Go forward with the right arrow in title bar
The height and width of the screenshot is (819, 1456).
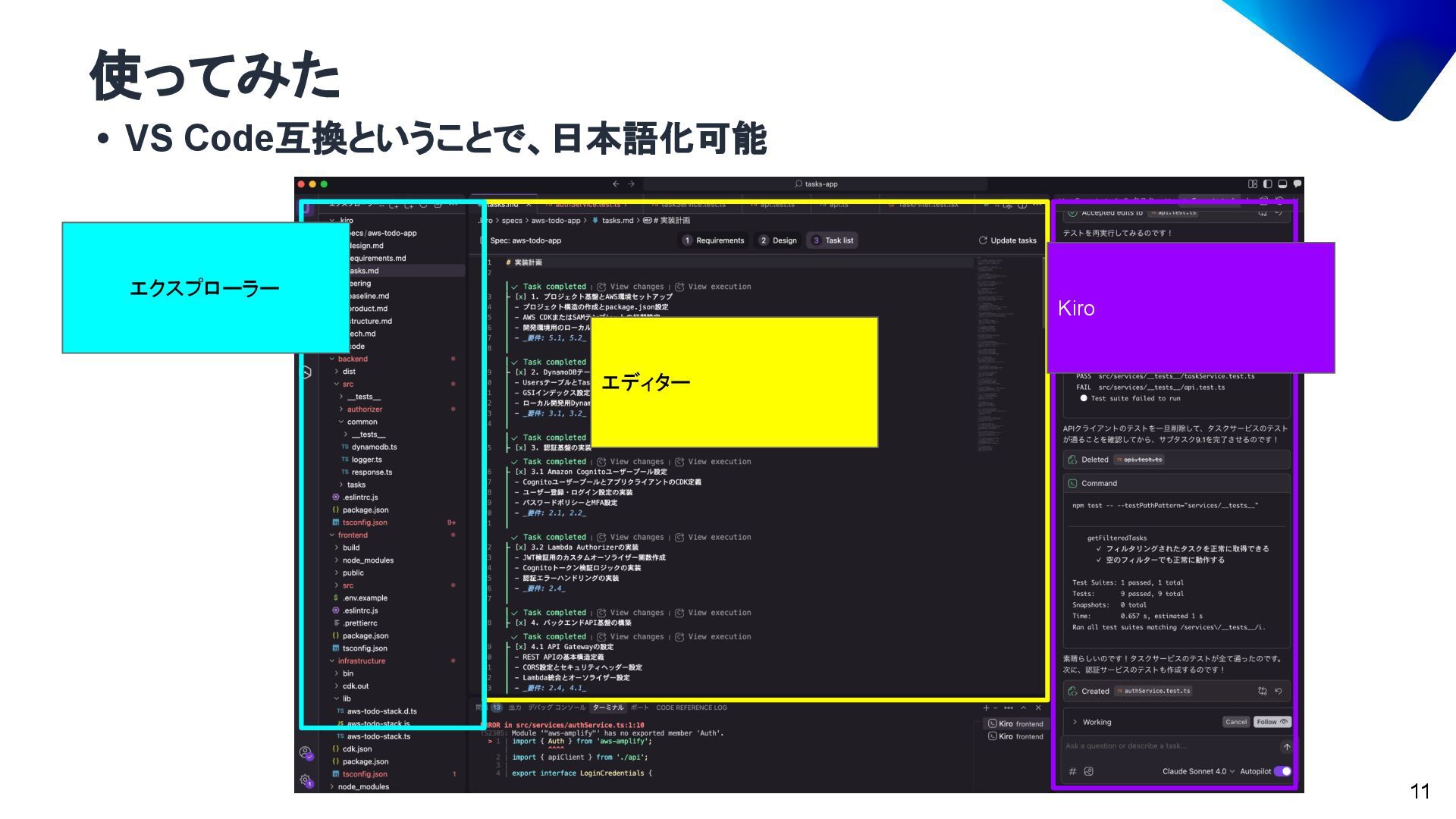click(x=631, y=184)
